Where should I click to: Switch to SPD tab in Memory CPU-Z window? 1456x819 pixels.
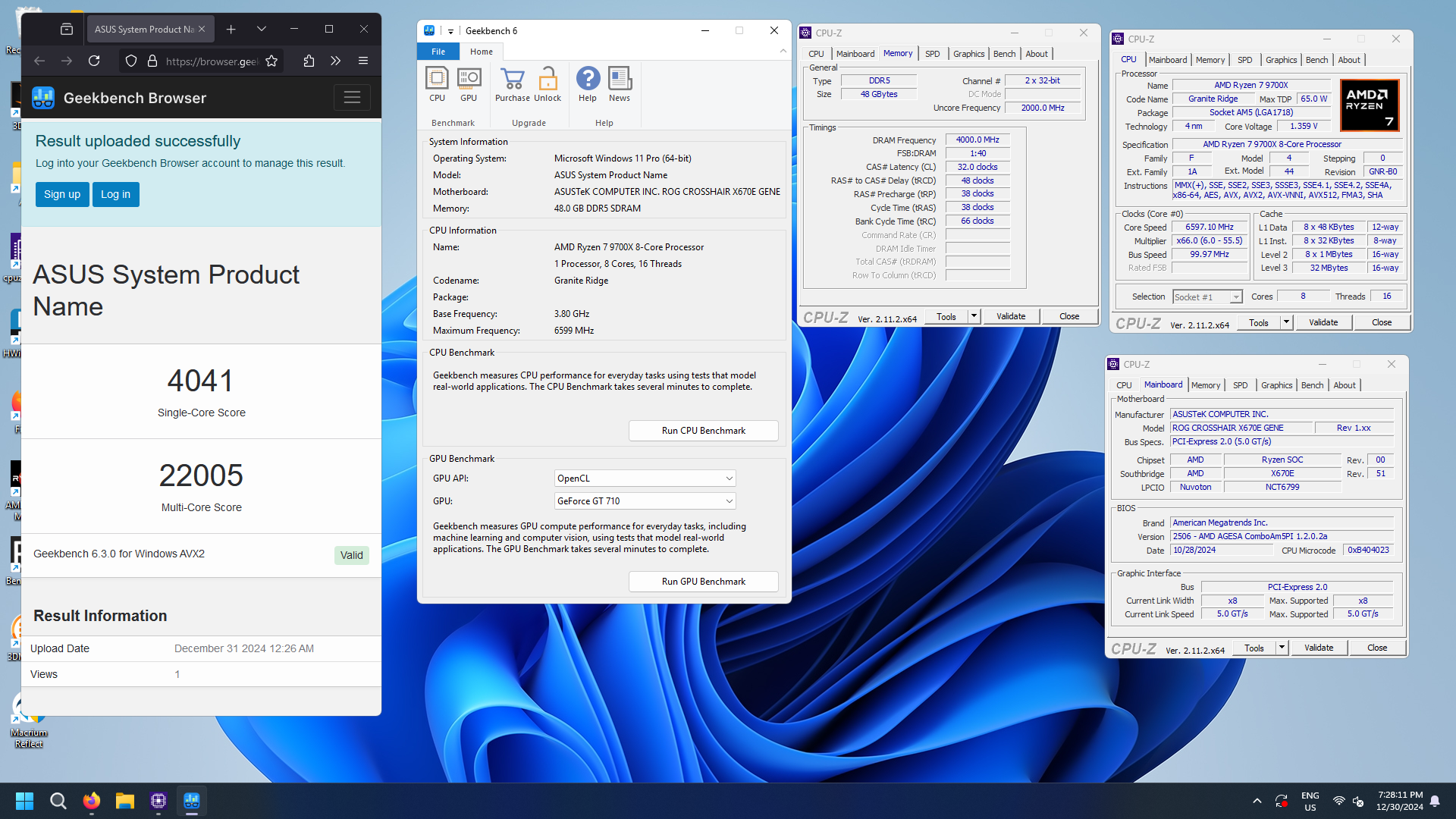[933, 54]
